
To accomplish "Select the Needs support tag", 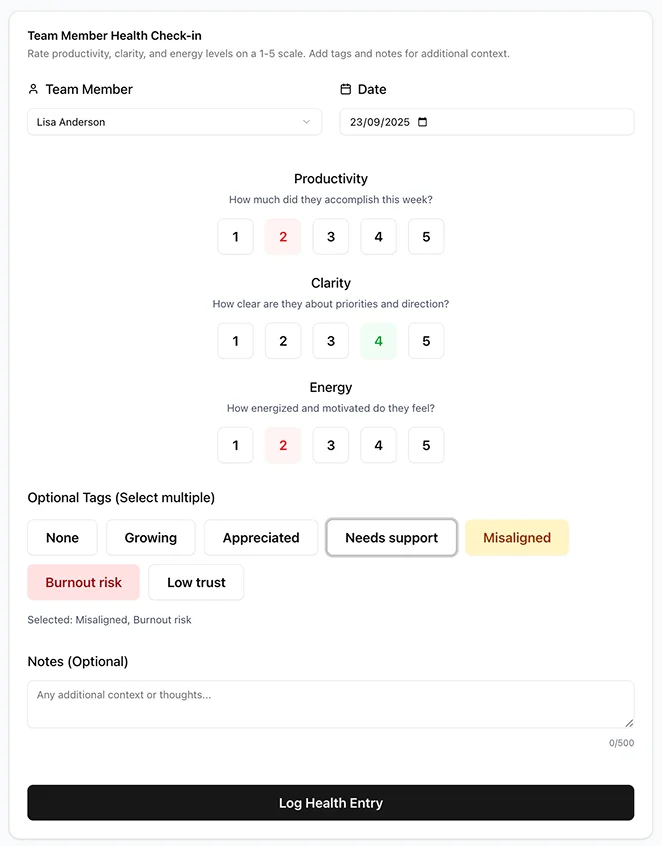I will coord(391,537).
